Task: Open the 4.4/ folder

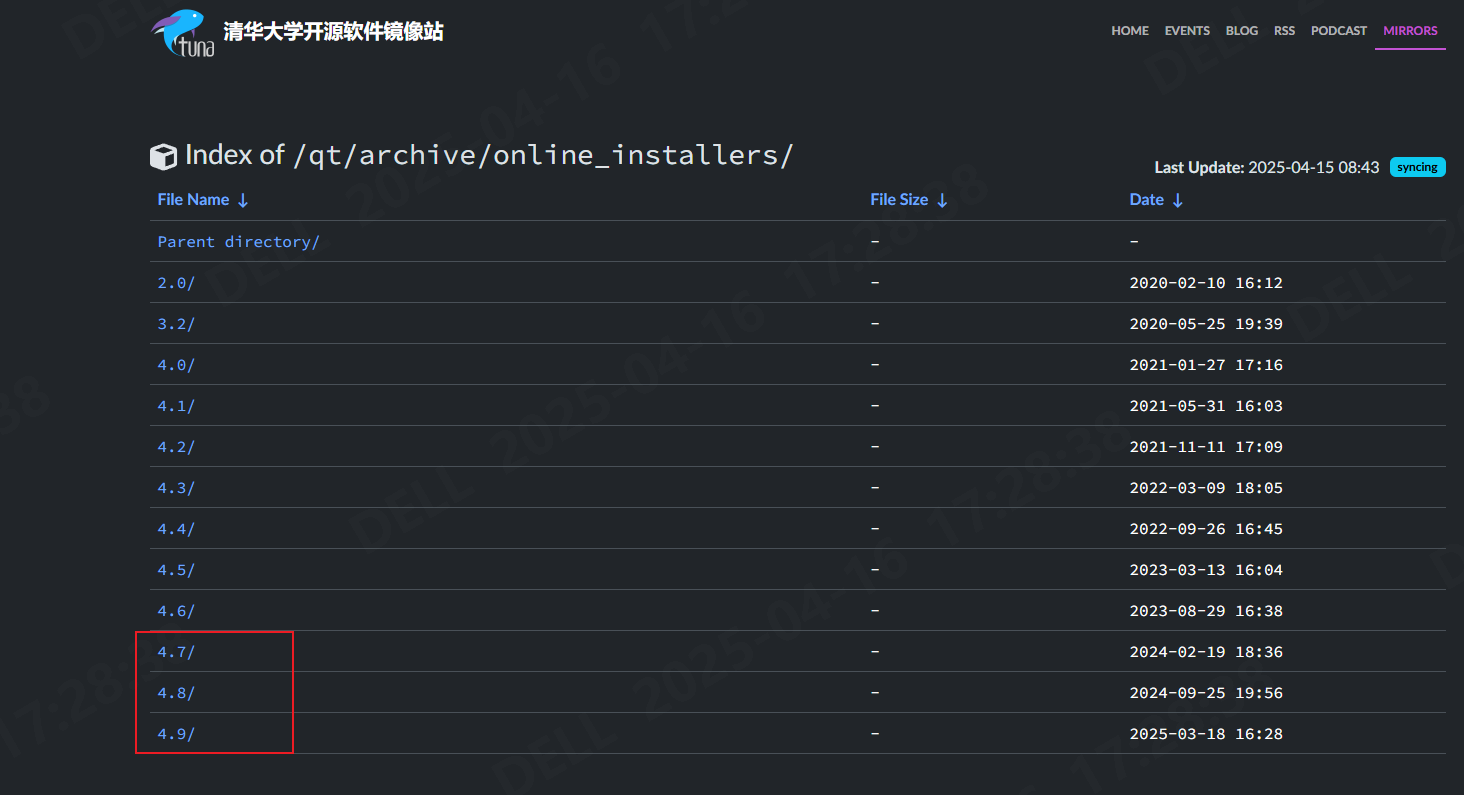Action: click(x=176, y=529)
